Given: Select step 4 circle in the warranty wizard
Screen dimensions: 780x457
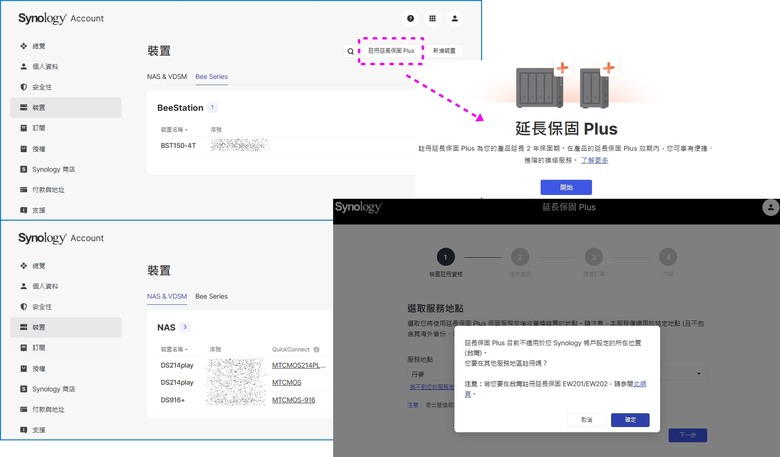Looking at the screenshot, I should pos(668,257).
